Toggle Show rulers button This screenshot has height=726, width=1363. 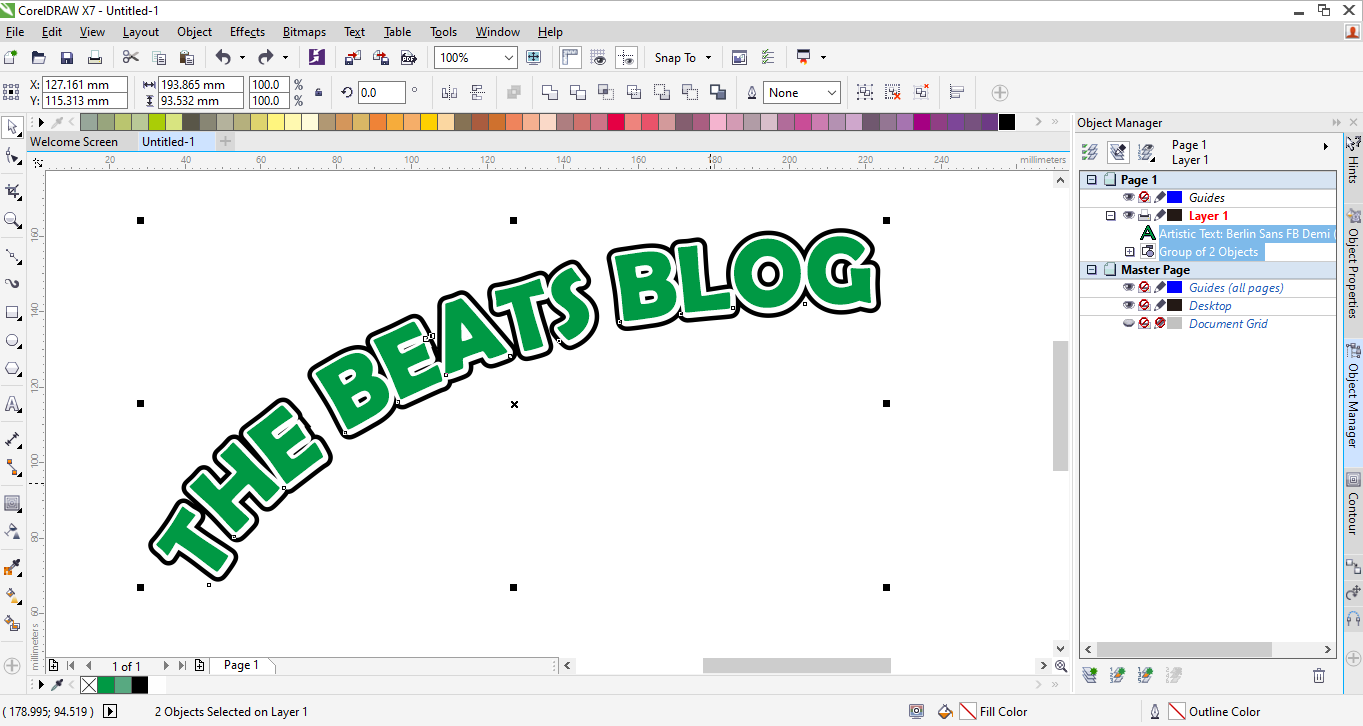(570, 58)
